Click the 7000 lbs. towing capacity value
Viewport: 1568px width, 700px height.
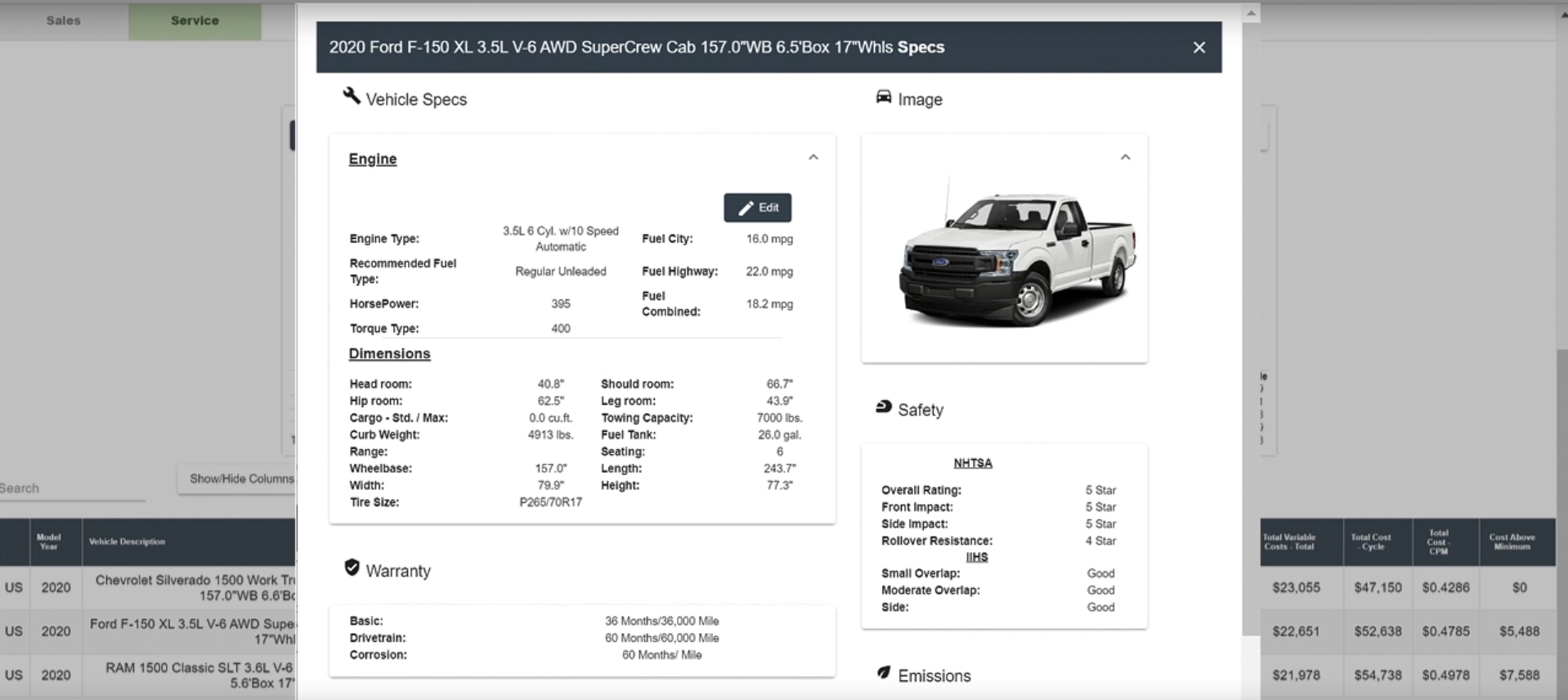(x=779, y=418)
